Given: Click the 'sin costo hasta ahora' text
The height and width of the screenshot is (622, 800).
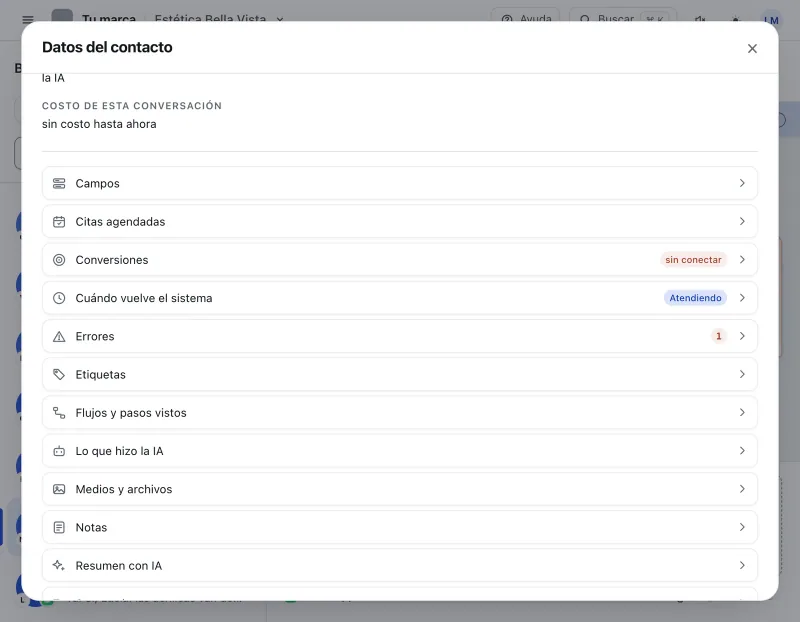Looking at the screenshot, I should [99, 124].
